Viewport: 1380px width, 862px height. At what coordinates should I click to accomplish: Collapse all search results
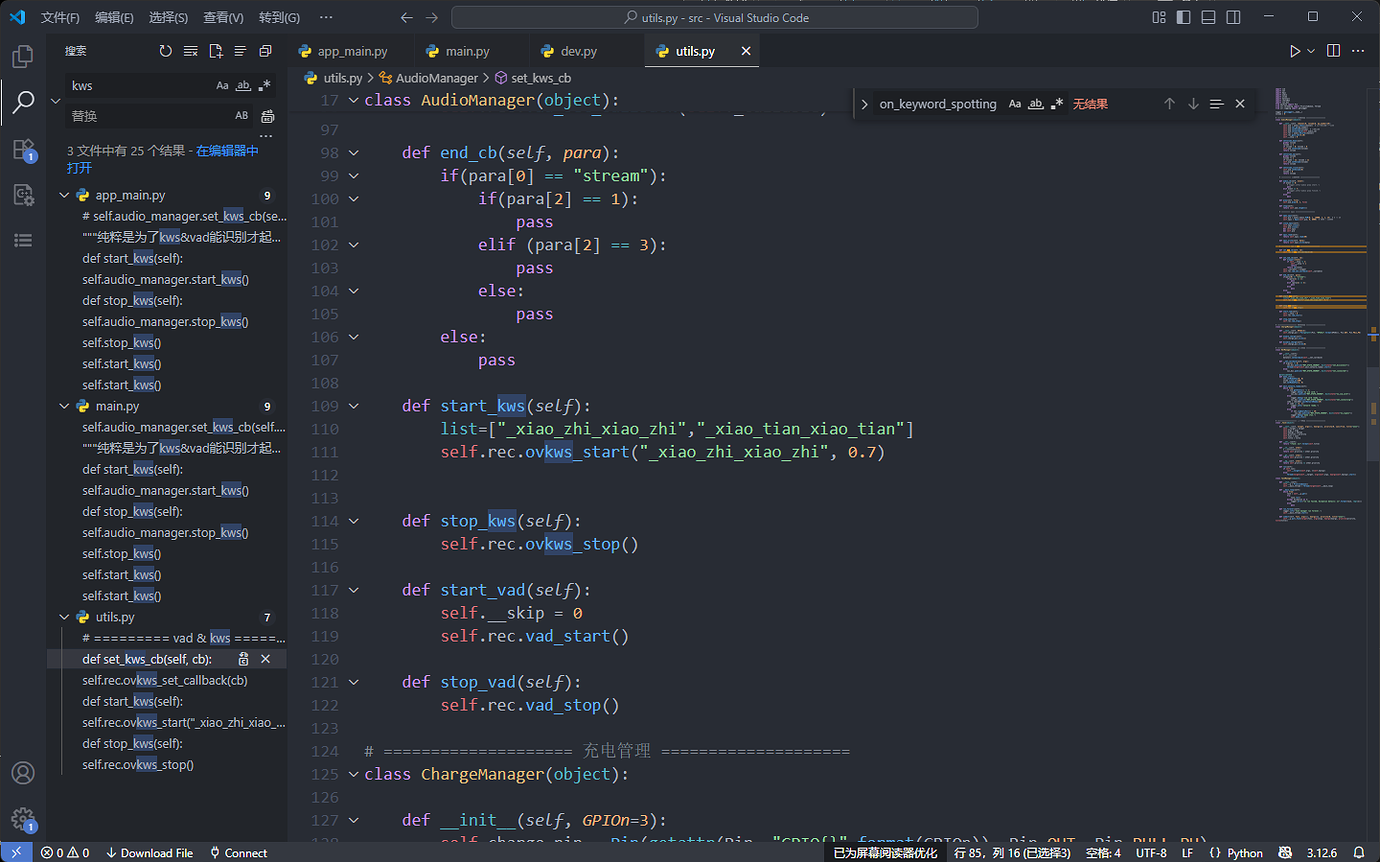265,51
